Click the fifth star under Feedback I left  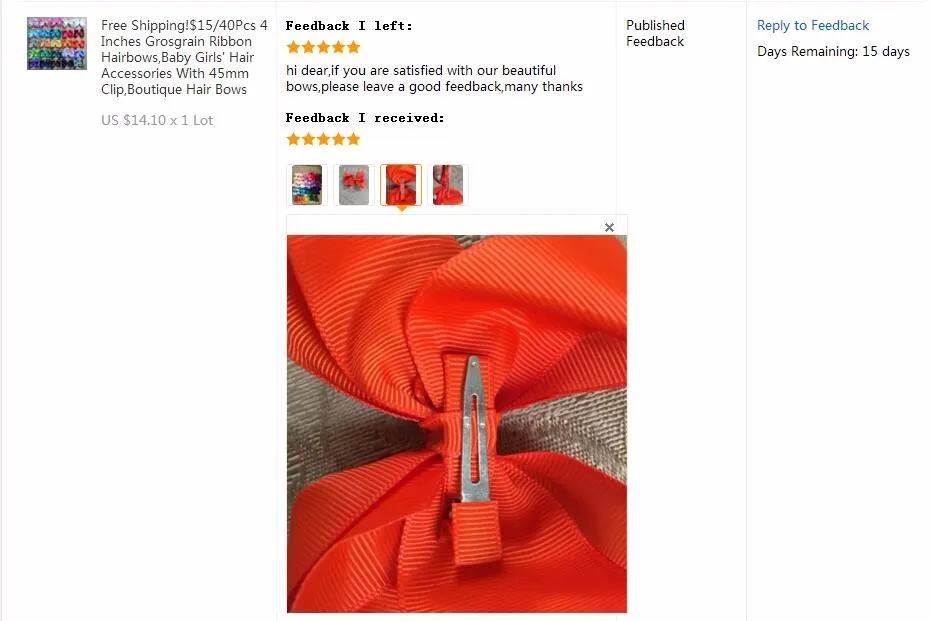354,47
